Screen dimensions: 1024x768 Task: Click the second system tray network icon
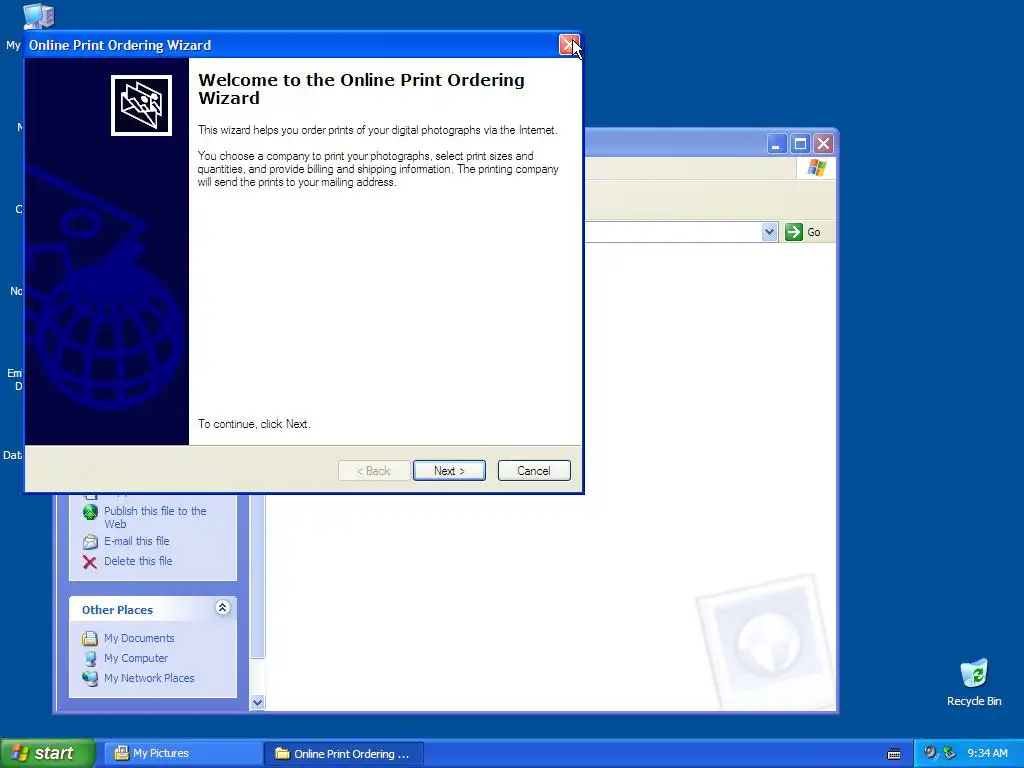pos(949,753)
